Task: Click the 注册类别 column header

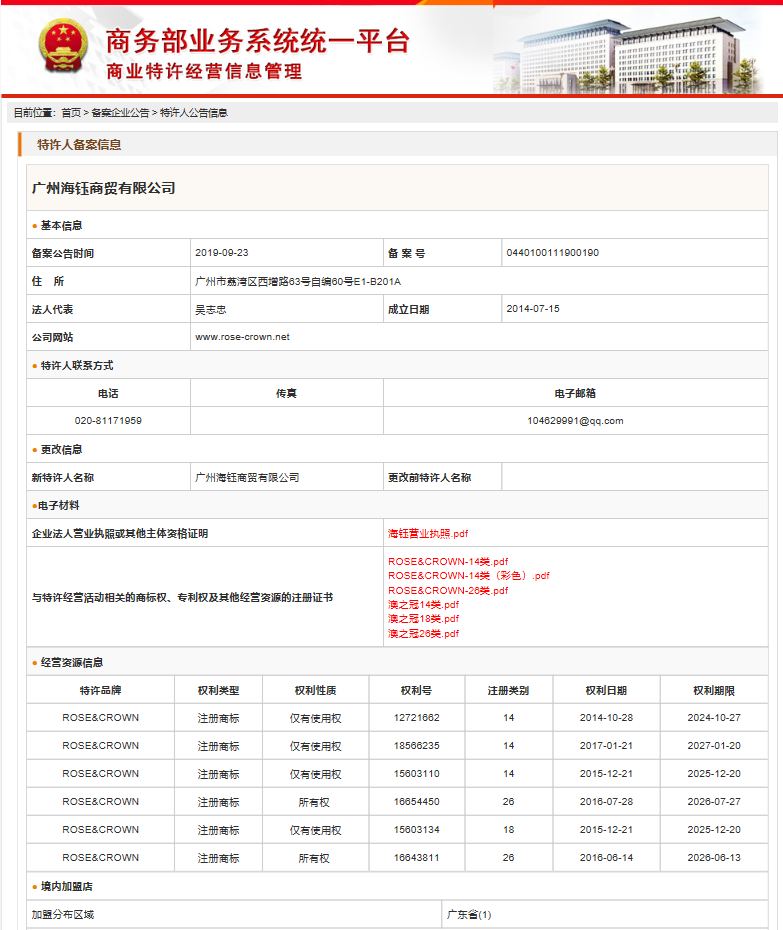Action: click(x=508, y=690)
